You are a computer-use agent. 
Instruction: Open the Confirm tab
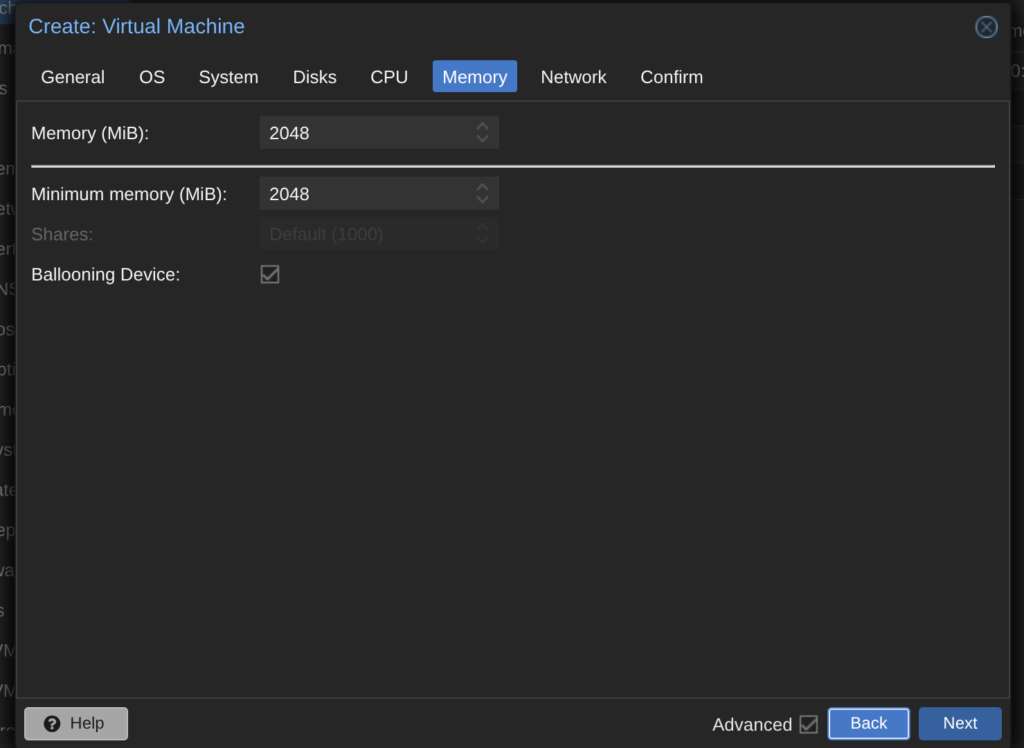pyautogui.click(x=671, y=77)
